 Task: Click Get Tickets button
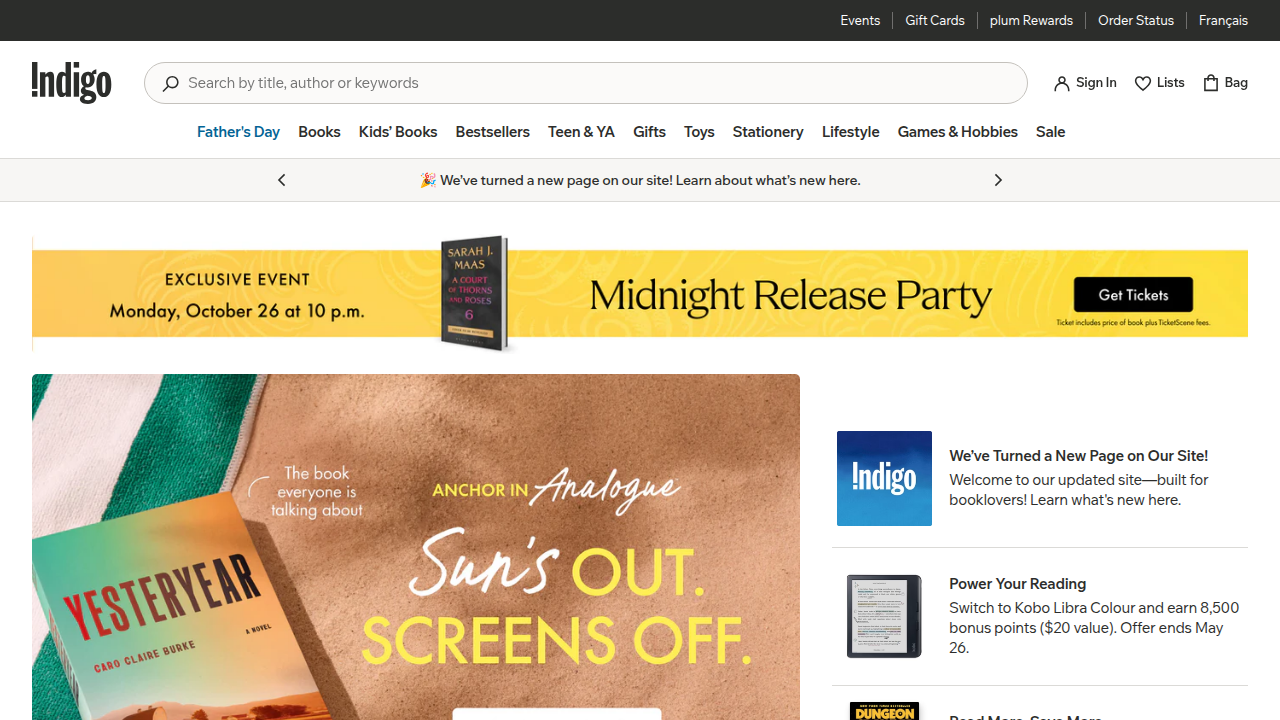[x=1133, y=295]
